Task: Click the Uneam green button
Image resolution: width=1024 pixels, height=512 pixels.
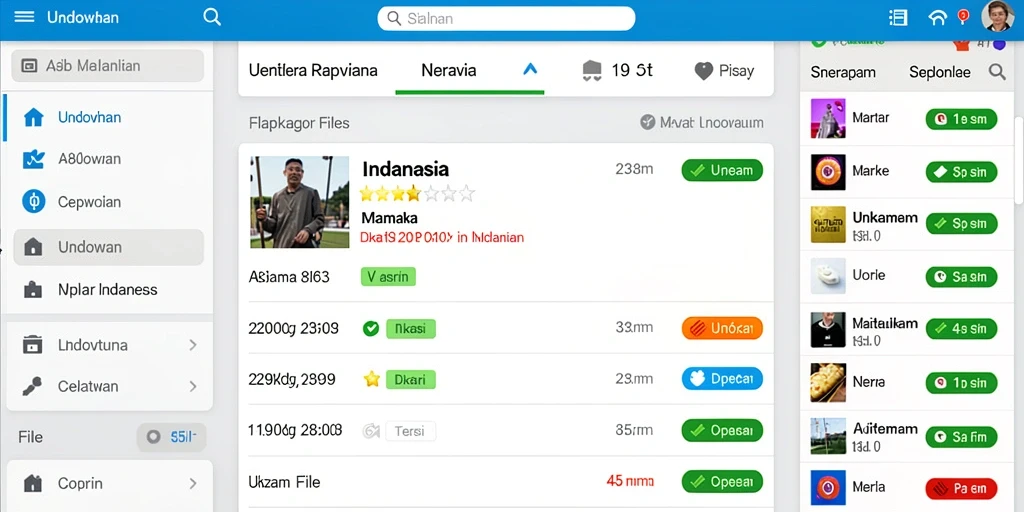Action: pyautogui.click(x=722, y=170)
